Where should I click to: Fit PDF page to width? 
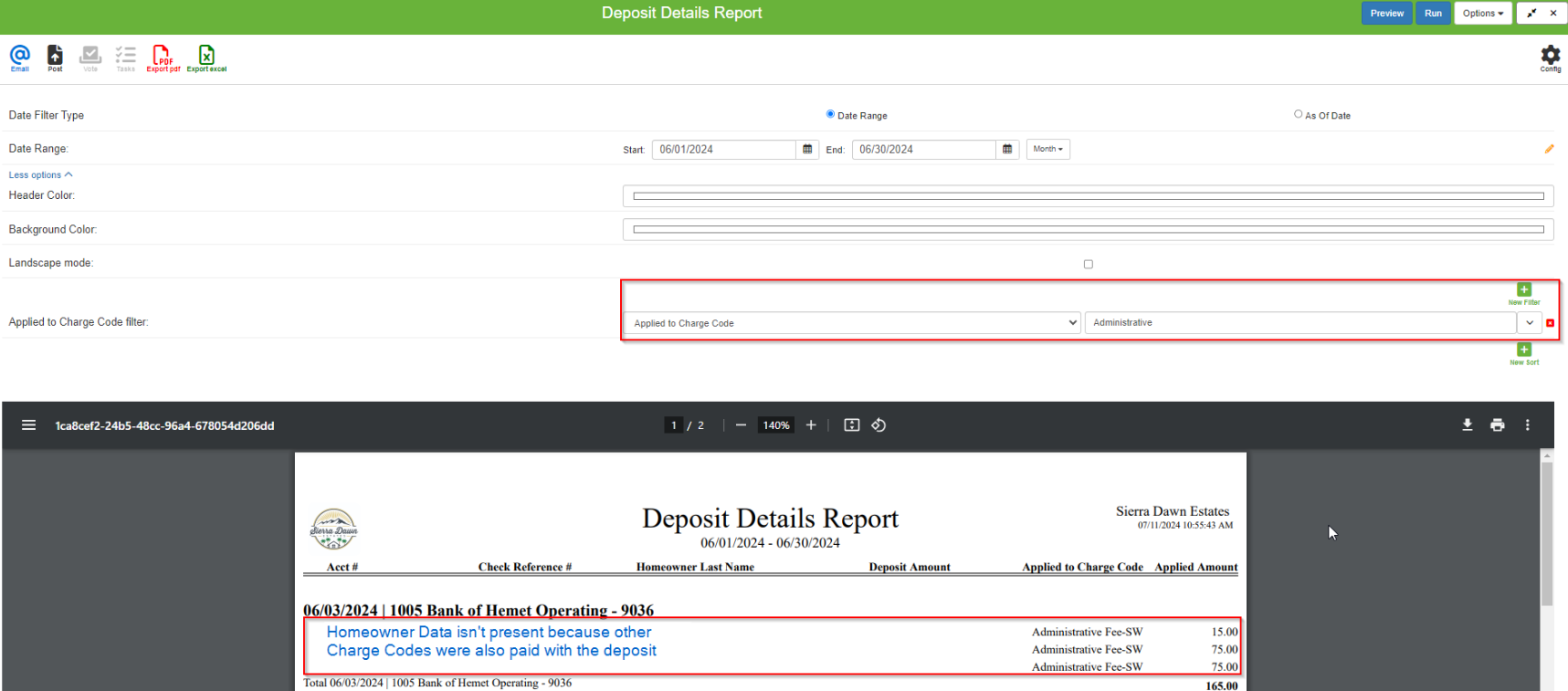851,425
